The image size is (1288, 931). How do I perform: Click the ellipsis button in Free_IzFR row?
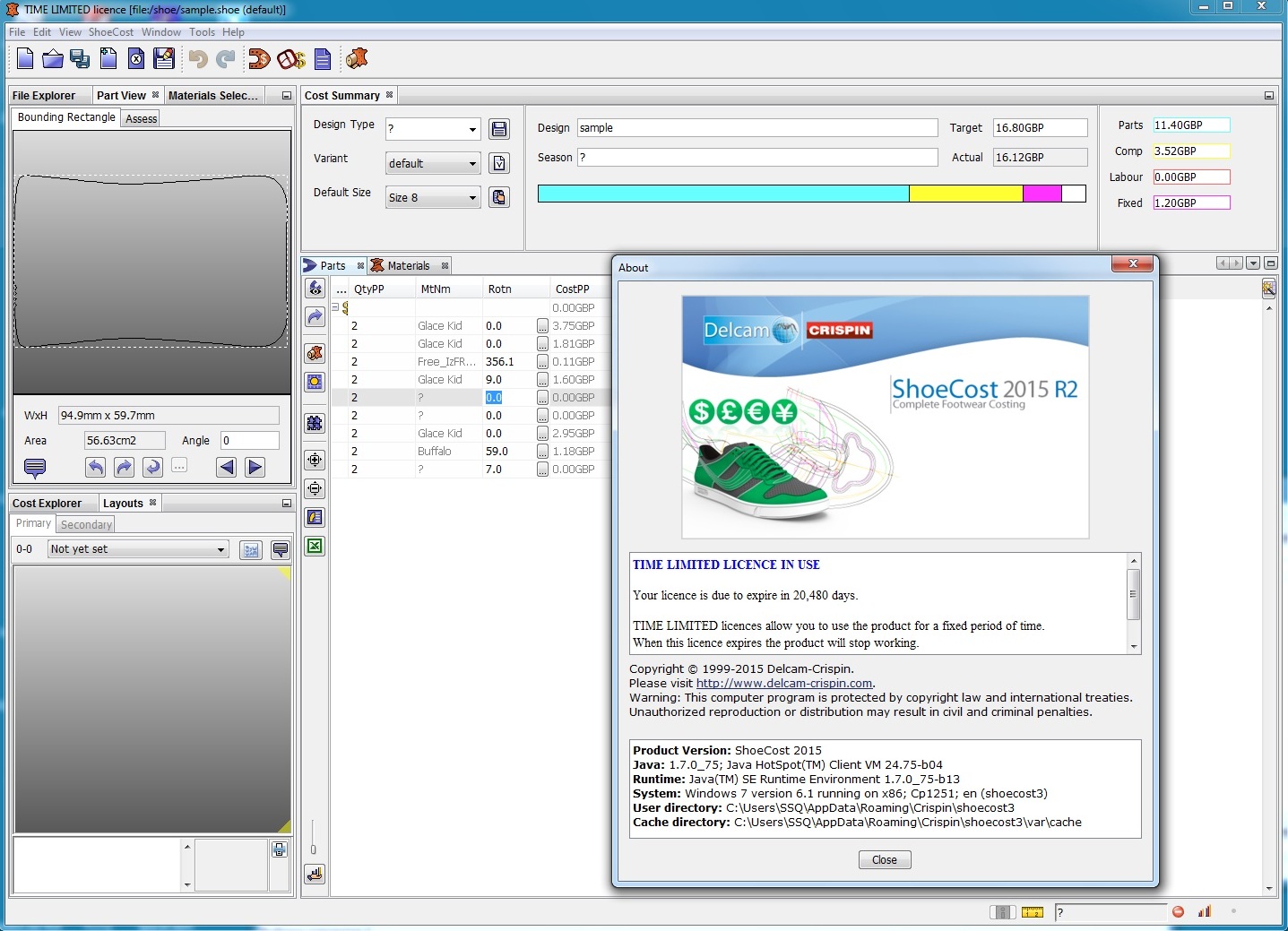point(542,362)
